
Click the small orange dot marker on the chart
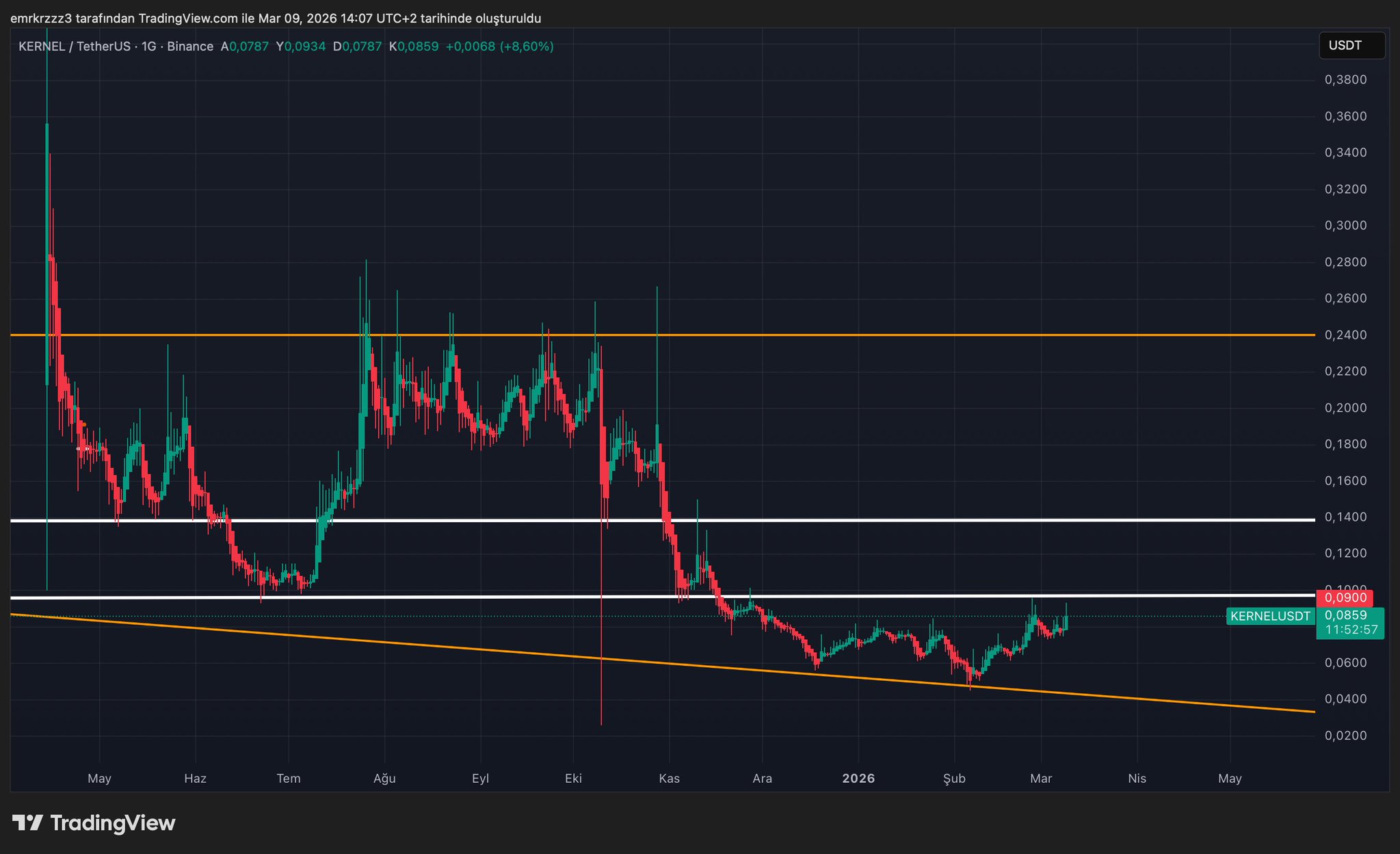click(x=84, y=425)
